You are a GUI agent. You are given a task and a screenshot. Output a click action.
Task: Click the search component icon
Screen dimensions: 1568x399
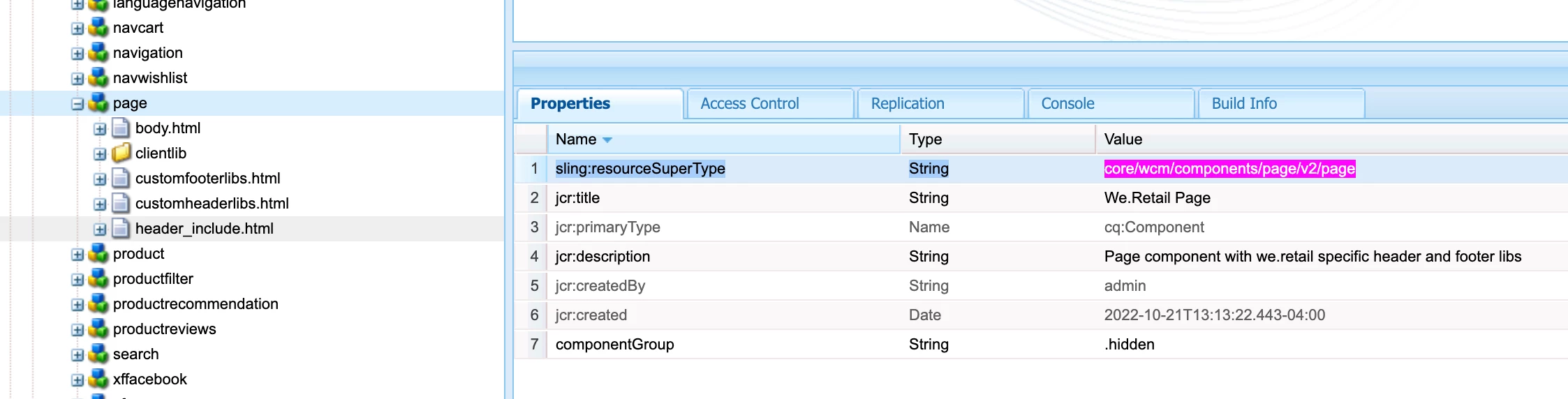point(98,354)
